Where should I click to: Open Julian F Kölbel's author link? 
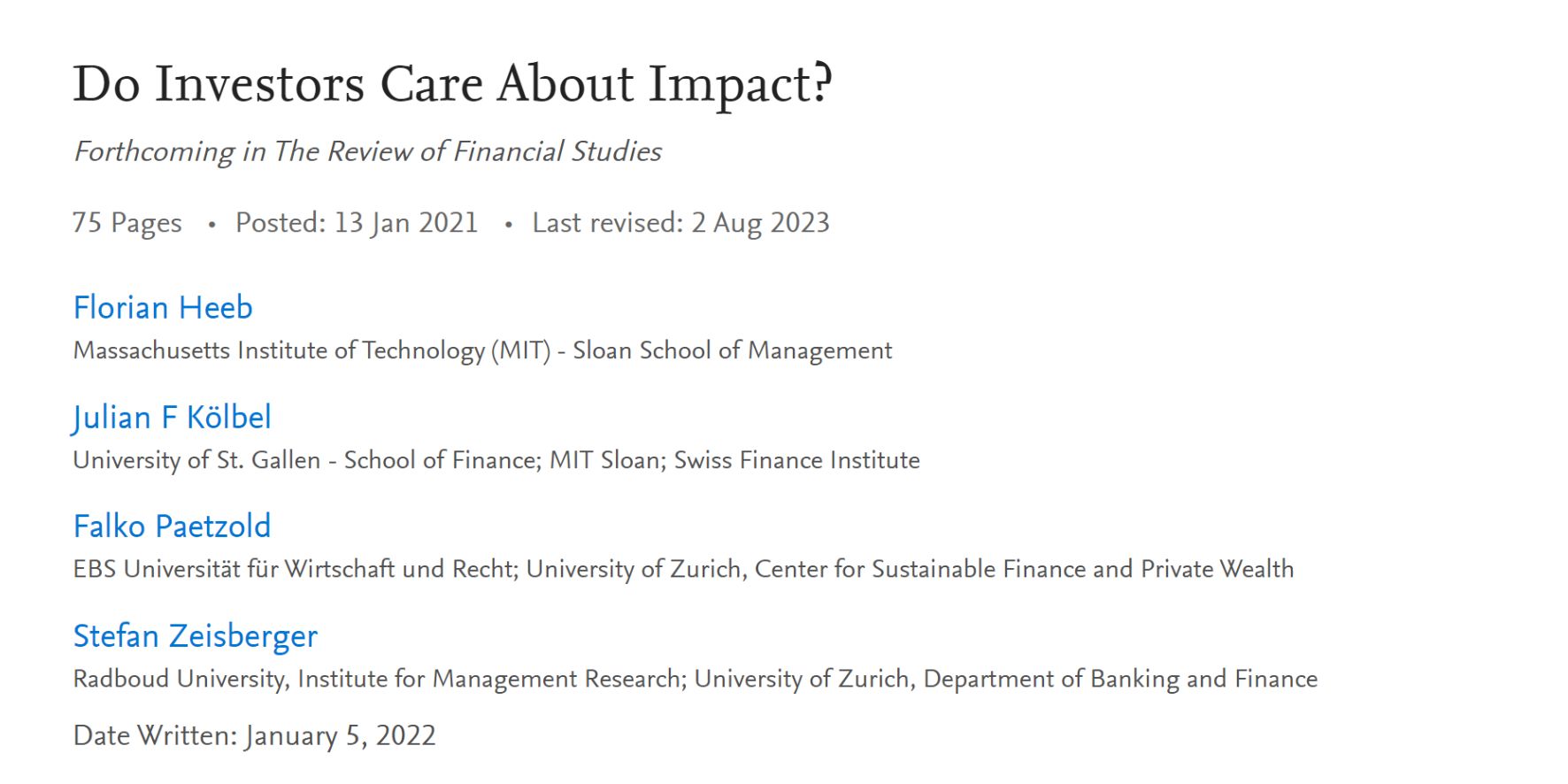(x=172, y=418)
